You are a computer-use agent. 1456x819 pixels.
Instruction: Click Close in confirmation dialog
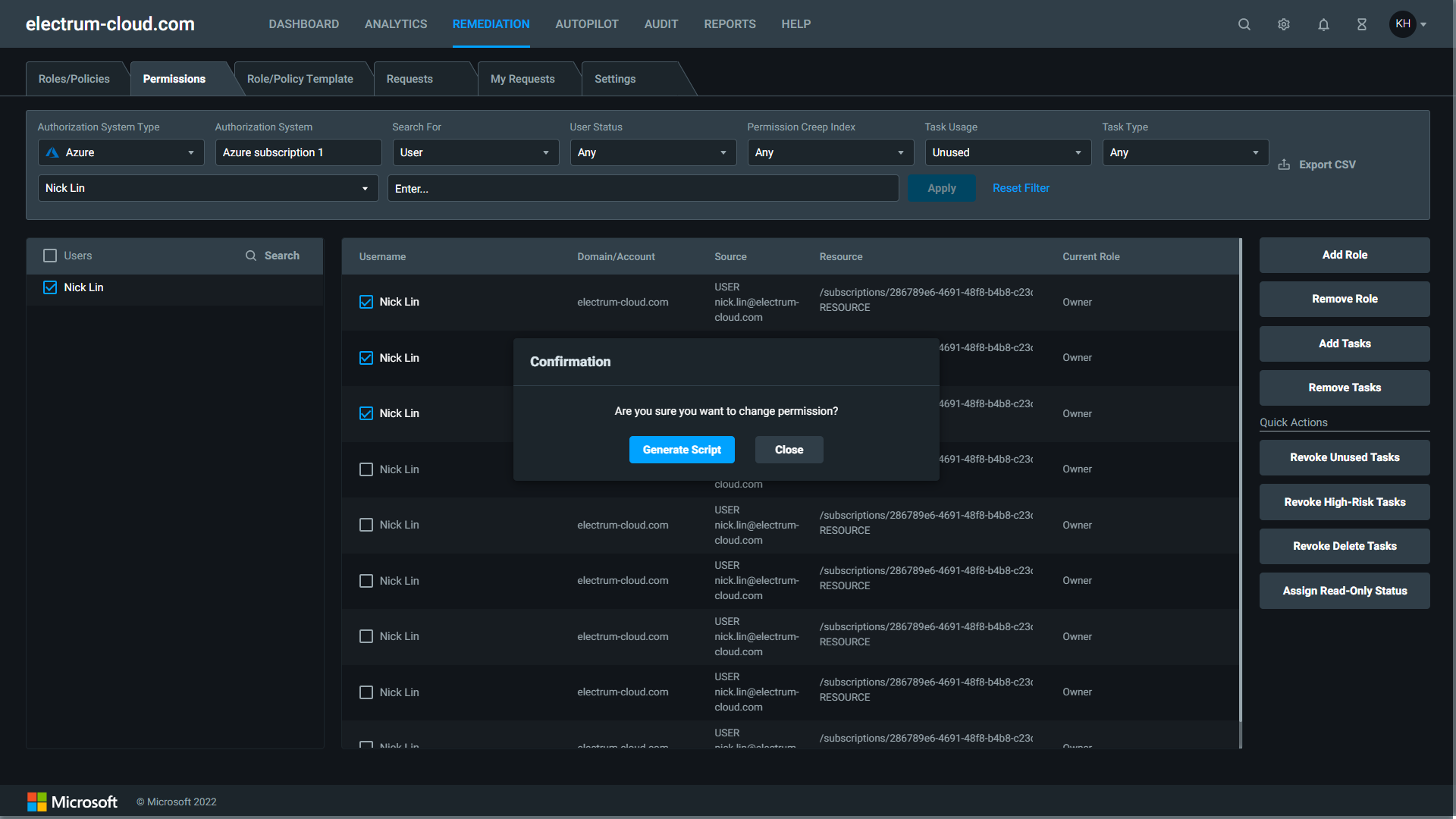click(x=789, y=450)
